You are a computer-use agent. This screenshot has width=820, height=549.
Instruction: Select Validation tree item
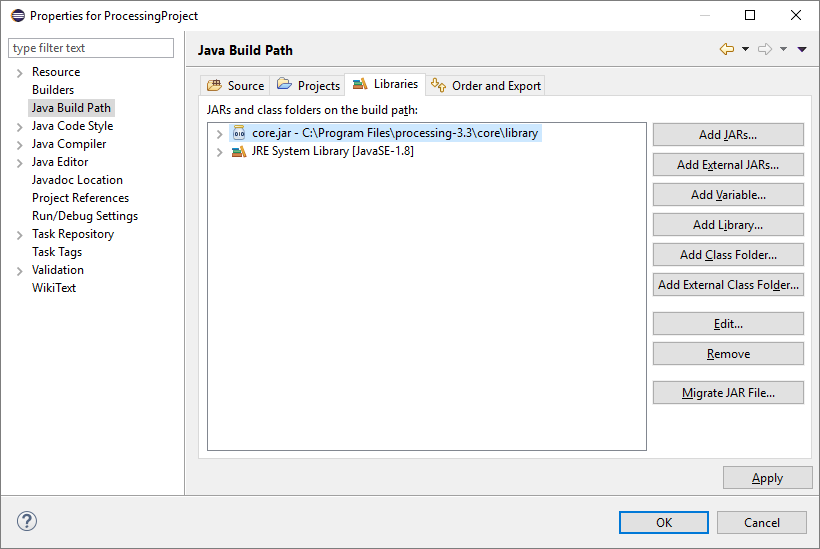58,270
